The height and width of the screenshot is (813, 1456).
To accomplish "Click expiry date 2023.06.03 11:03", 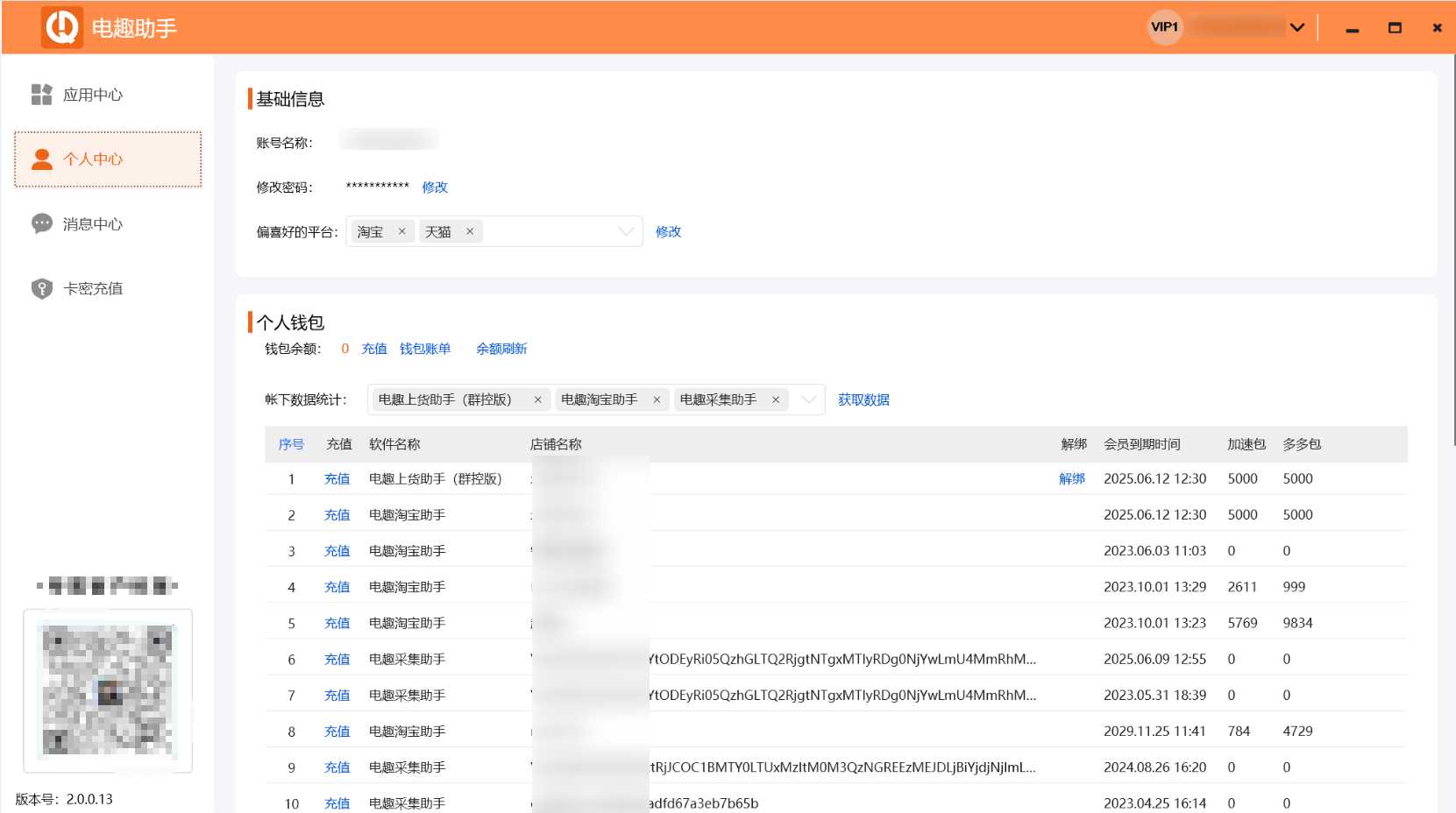I will 1154,550.
